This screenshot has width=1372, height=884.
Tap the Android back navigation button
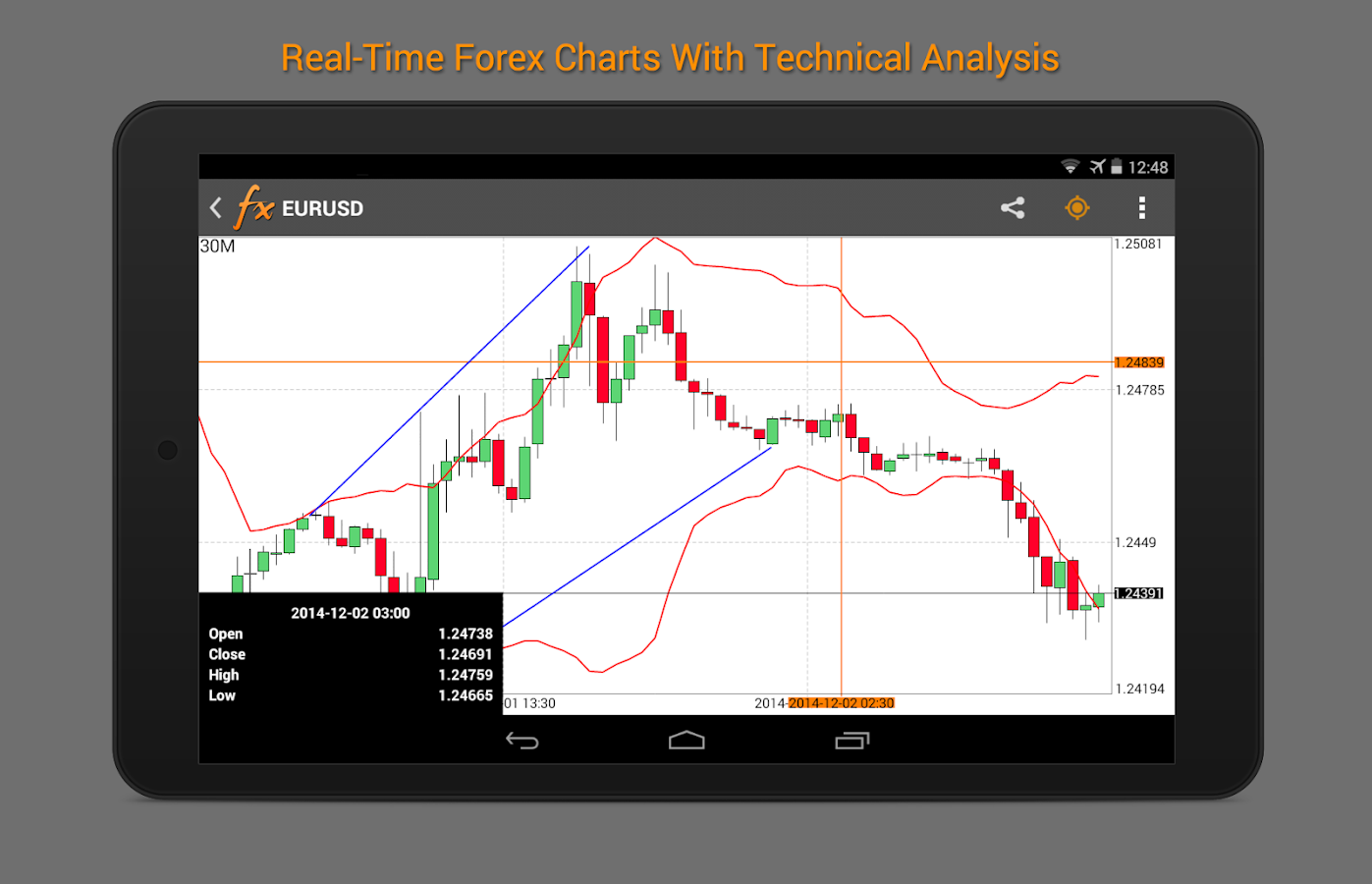522,741
